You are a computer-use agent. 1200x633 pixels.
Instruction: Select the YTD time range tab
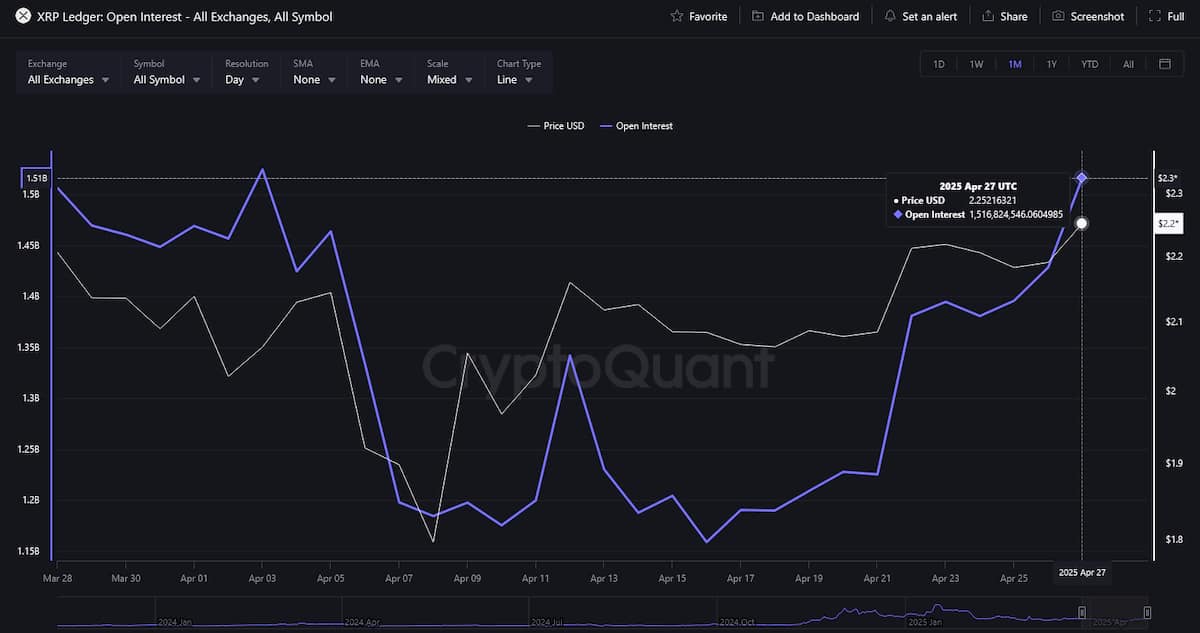point(1089,63)
